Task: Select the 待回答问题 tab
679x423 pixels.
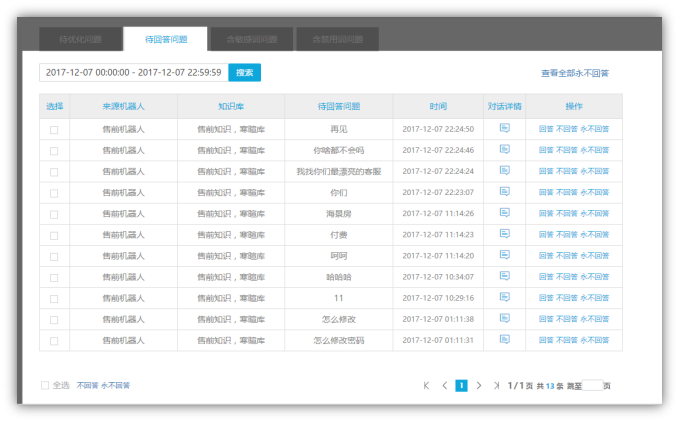Action: pyautogui.click(x=166, y=39)
